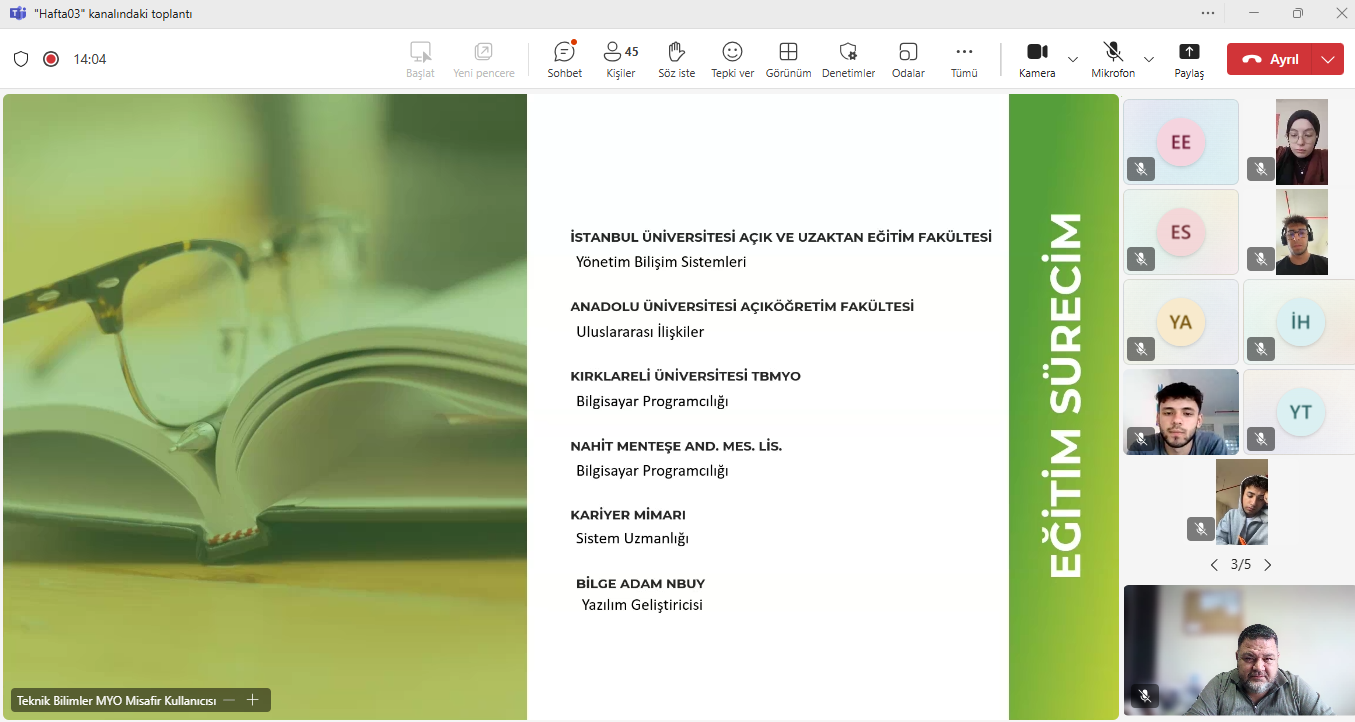Change layout with Görünüm icon

pyautogui.click(x=788, y=59)
